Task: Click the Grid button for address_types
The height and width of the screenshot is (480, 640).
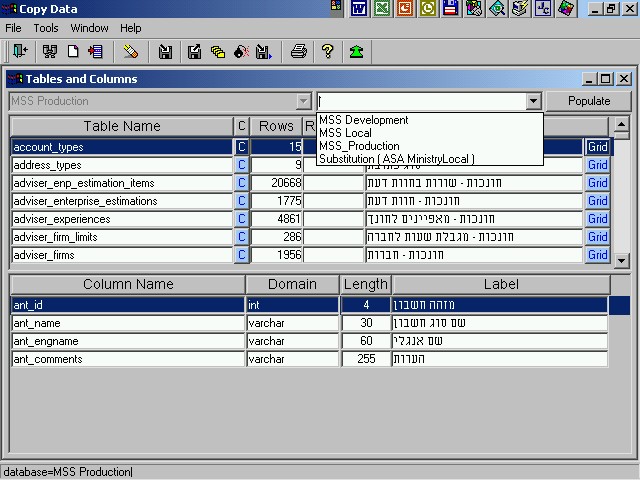Action: pos(597,165)
